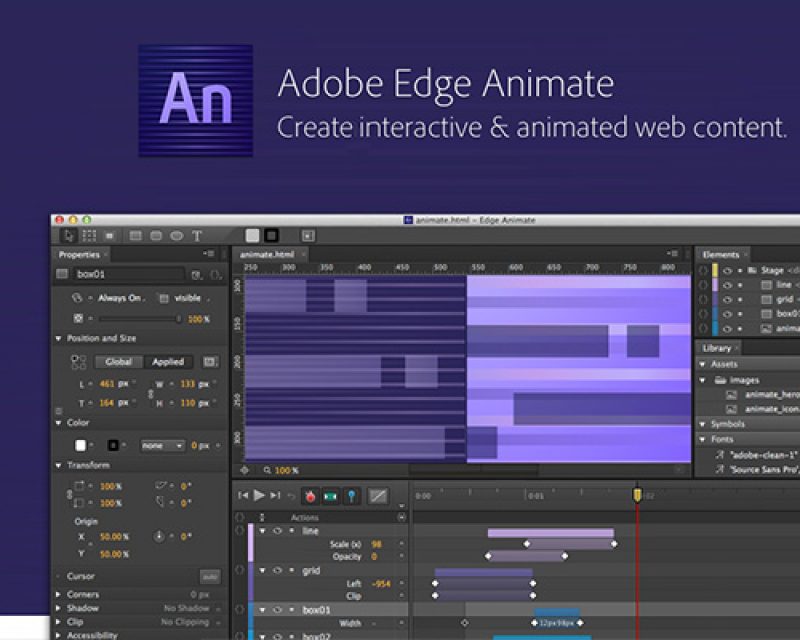This screenshot has height=640, width=800.
Task: Select the Selection arrow tool
Action: point(69,236)
